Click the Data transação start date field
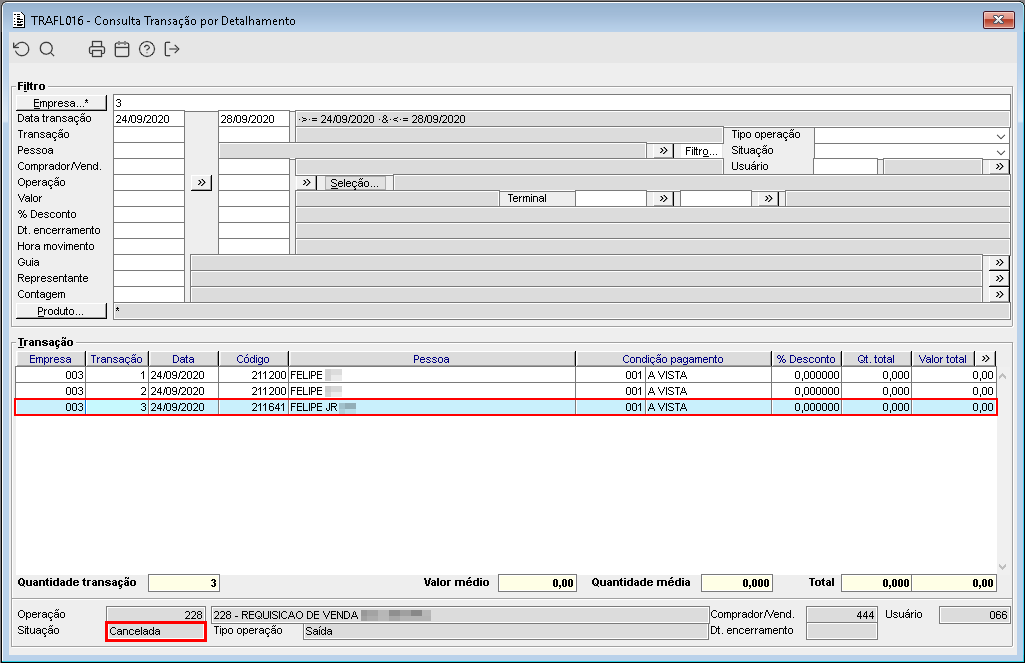The width and height of the screenshot is (1025, 663). point(149,119)
